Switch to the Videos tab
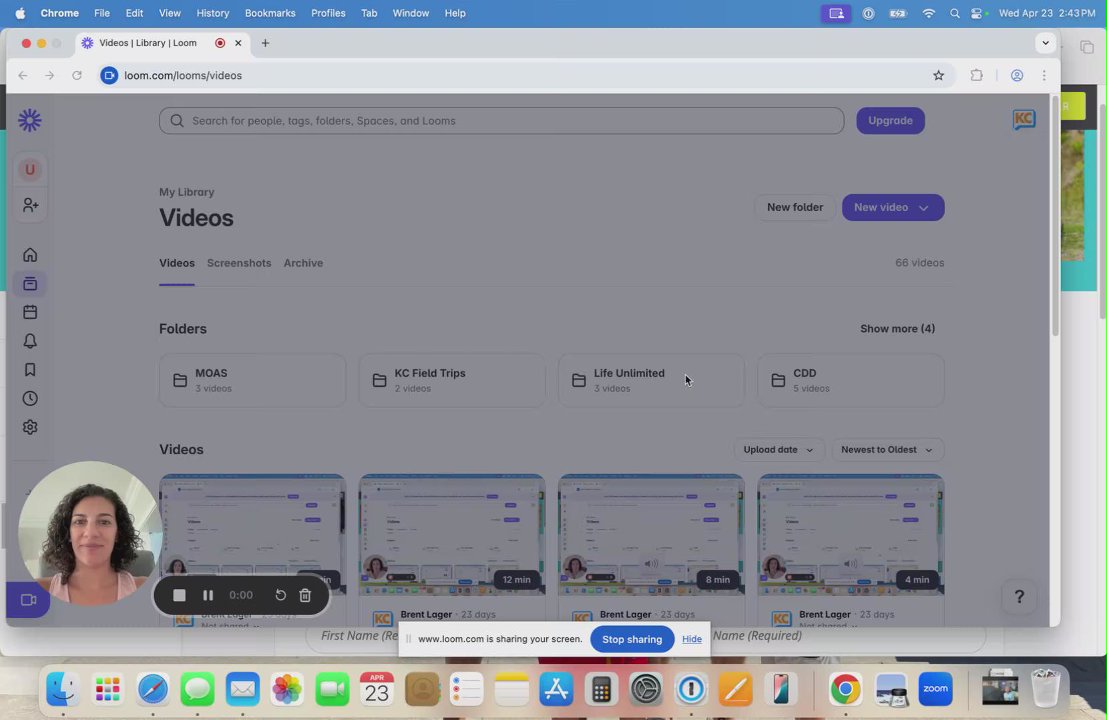The image size is (1107, 720). tap(176, 263)
